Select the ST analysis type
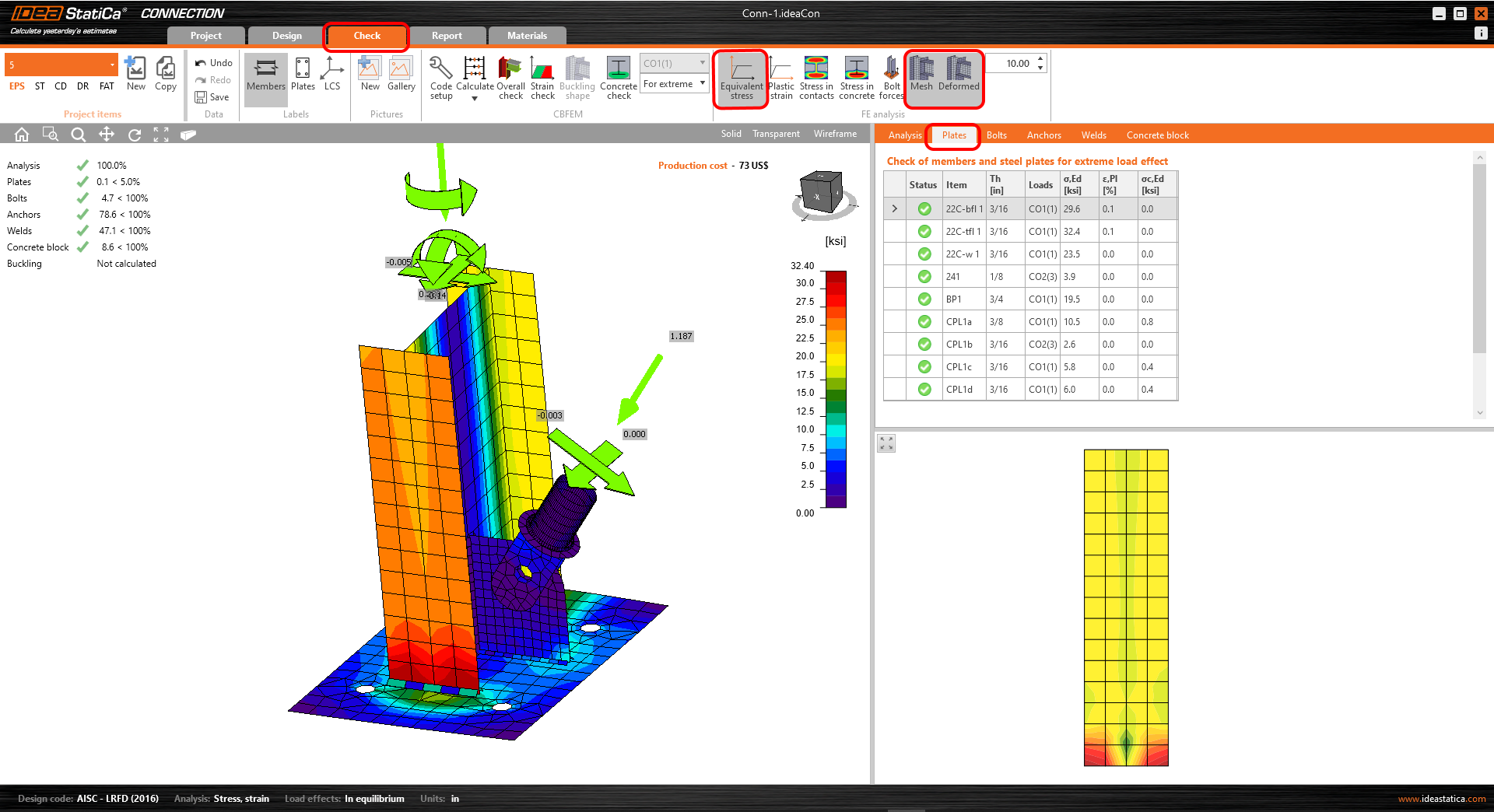Viewport: 1494px width, 812px height. click(40, 86)
